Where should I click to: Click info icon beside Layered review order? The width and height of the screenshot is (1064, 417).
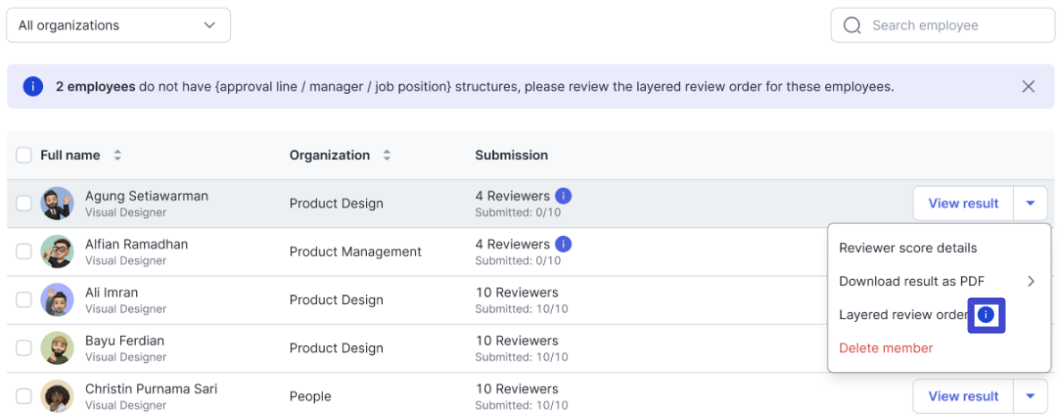click(x=986, y=315)
